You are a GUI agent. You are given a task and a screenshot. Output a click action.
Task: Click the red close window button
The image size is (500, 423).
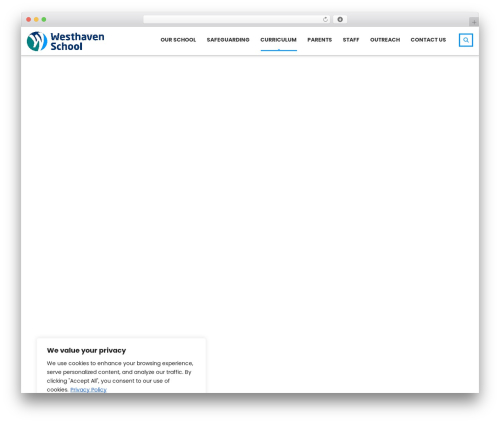[x=29, y=19]
